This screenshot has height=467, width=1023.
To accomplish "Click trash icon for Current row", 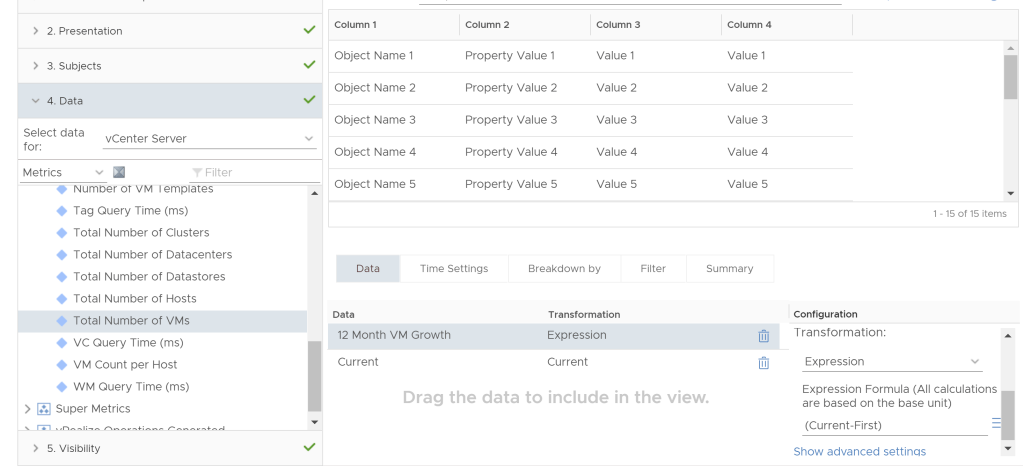I will pyautogui.click(x=764, y=363).
